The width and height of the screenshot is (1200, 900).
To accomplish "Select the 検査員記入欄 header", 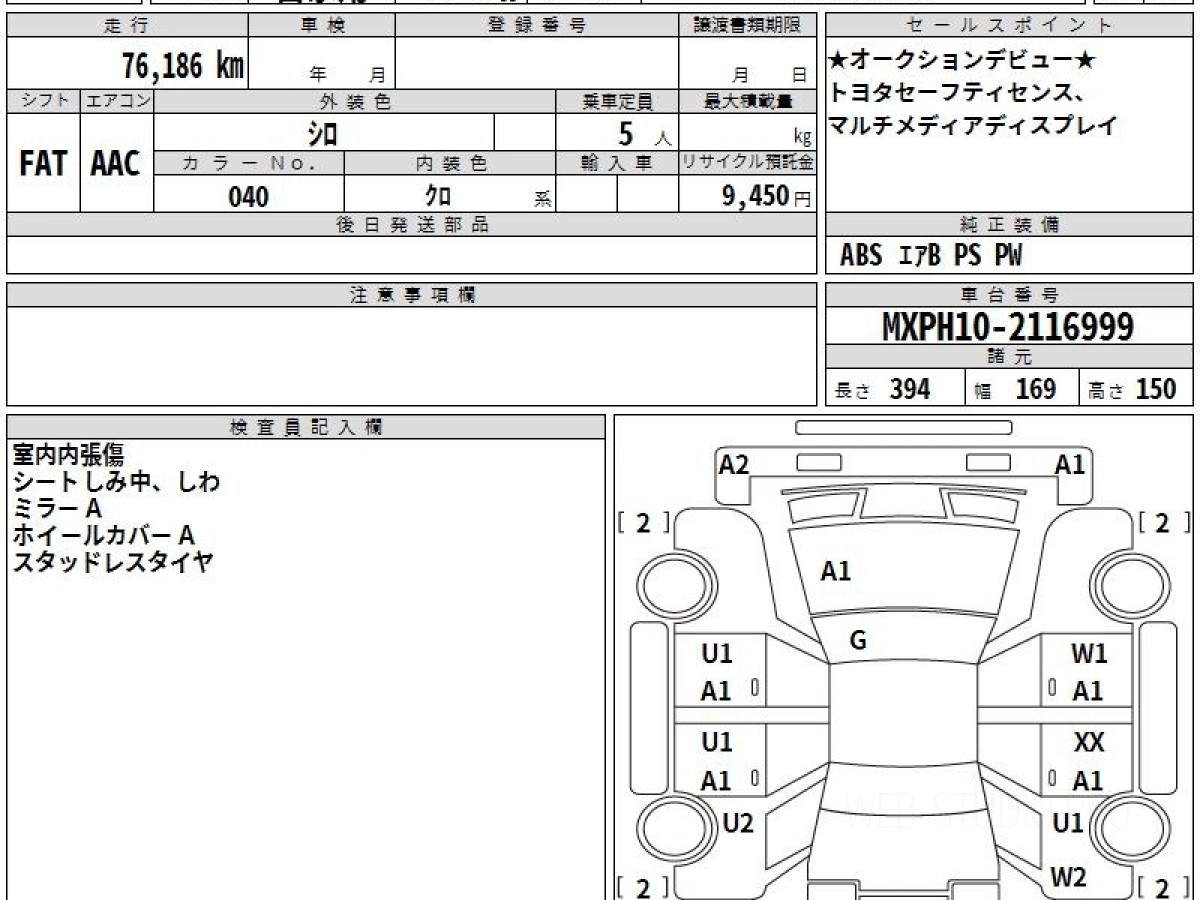I will pyautogui.click(x=306, y=427).
